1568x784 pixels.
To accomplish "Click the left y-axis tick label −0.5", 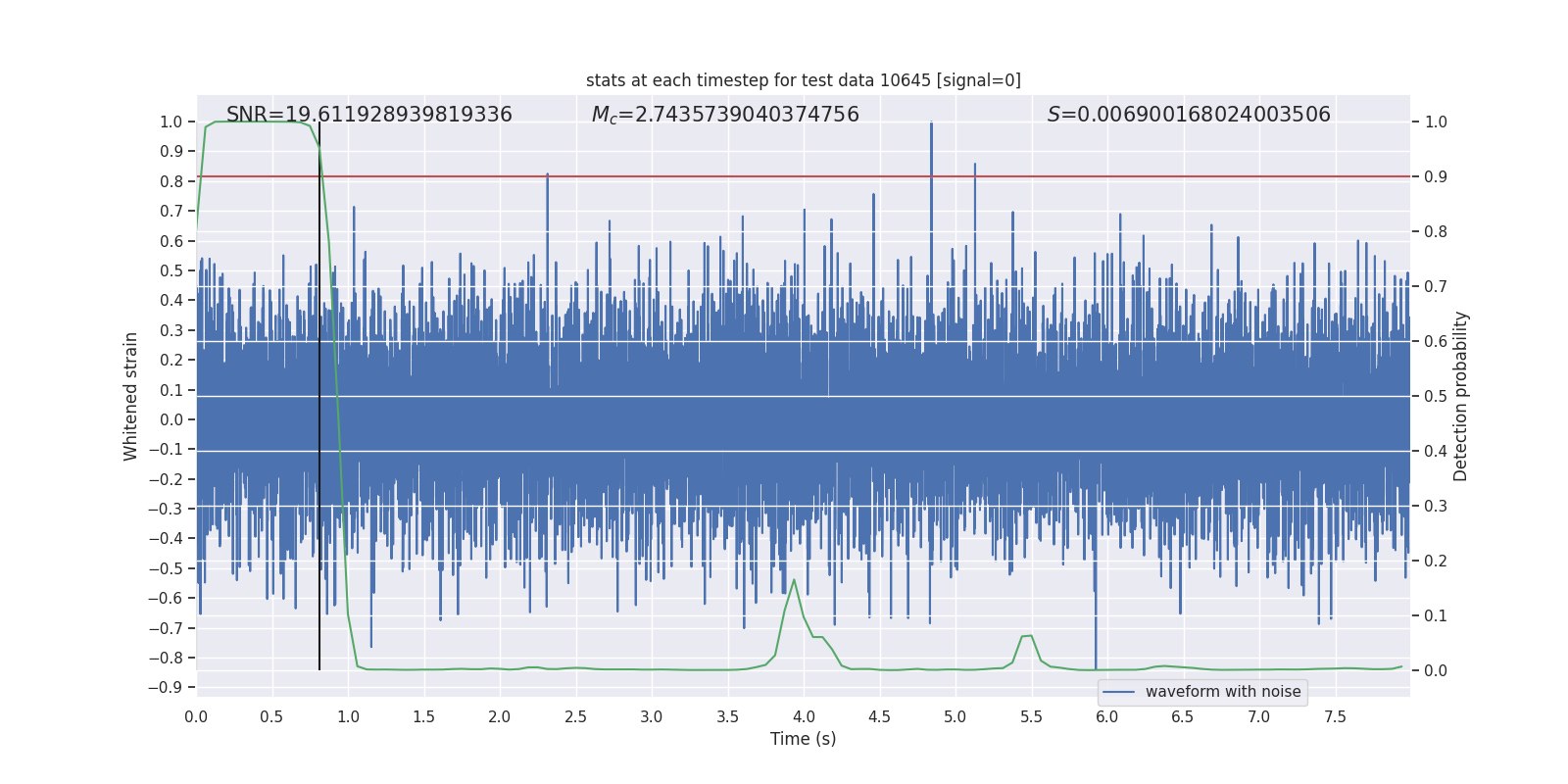I will [167, 568].
